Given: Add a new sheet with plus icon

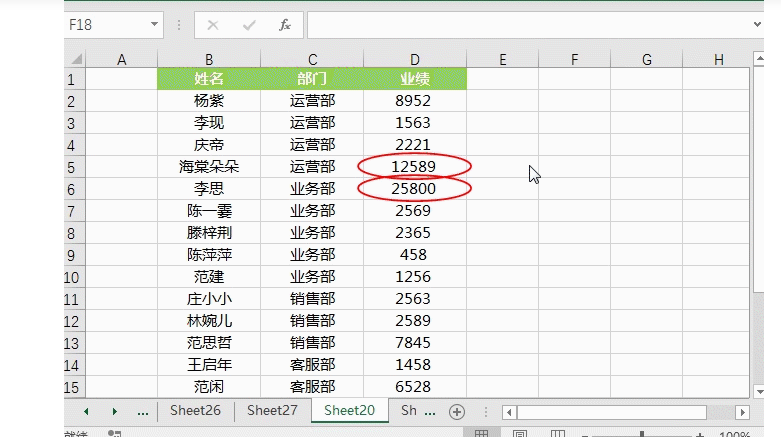Looking at the screenshot, I should point(457,411).
